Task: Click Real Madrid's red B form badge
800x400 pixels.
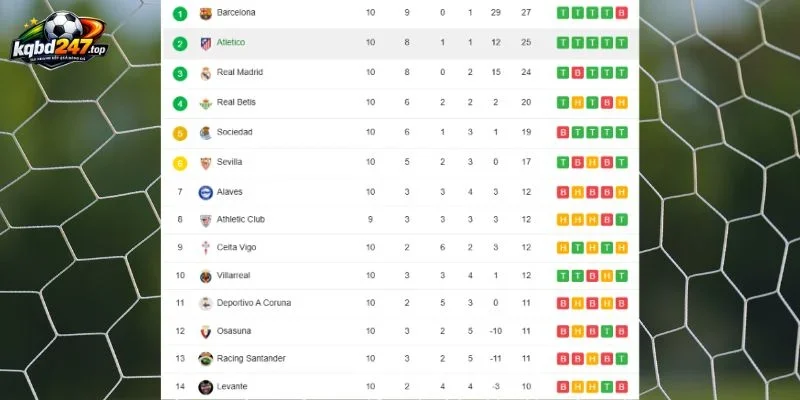Action: tap(577, 73)
